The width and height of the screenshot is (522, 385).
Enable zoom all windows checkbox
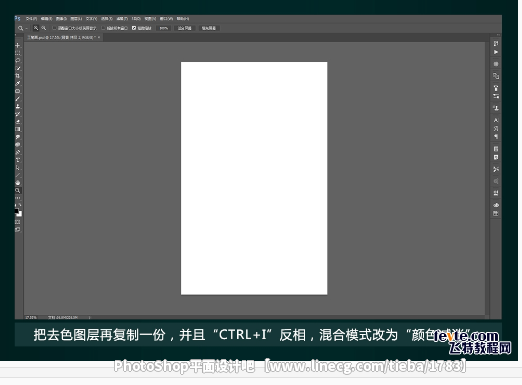pyautogui.click(x=103, y=28)
